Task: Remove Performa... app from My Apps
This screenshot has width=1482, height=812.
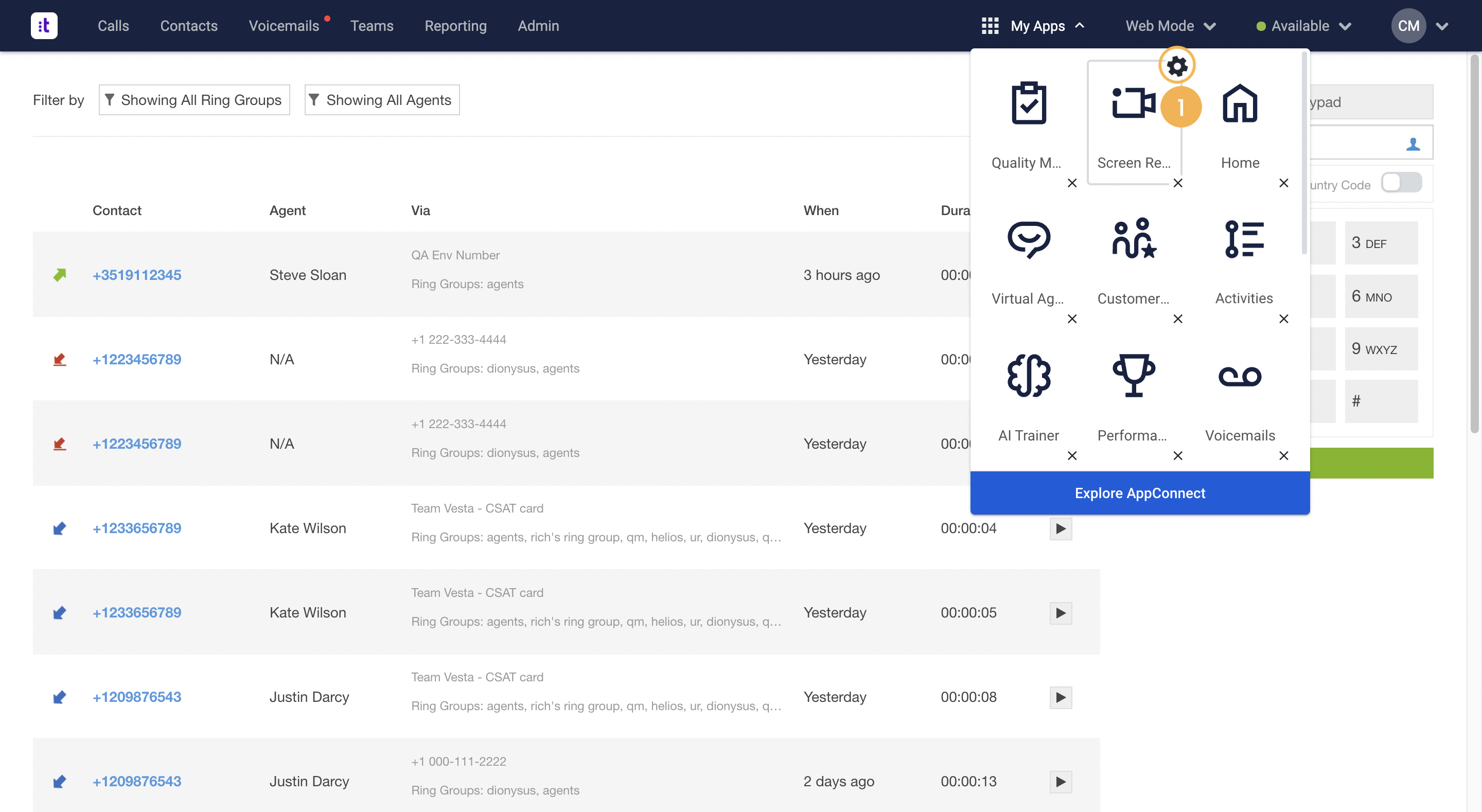Action: (1178, 456)
